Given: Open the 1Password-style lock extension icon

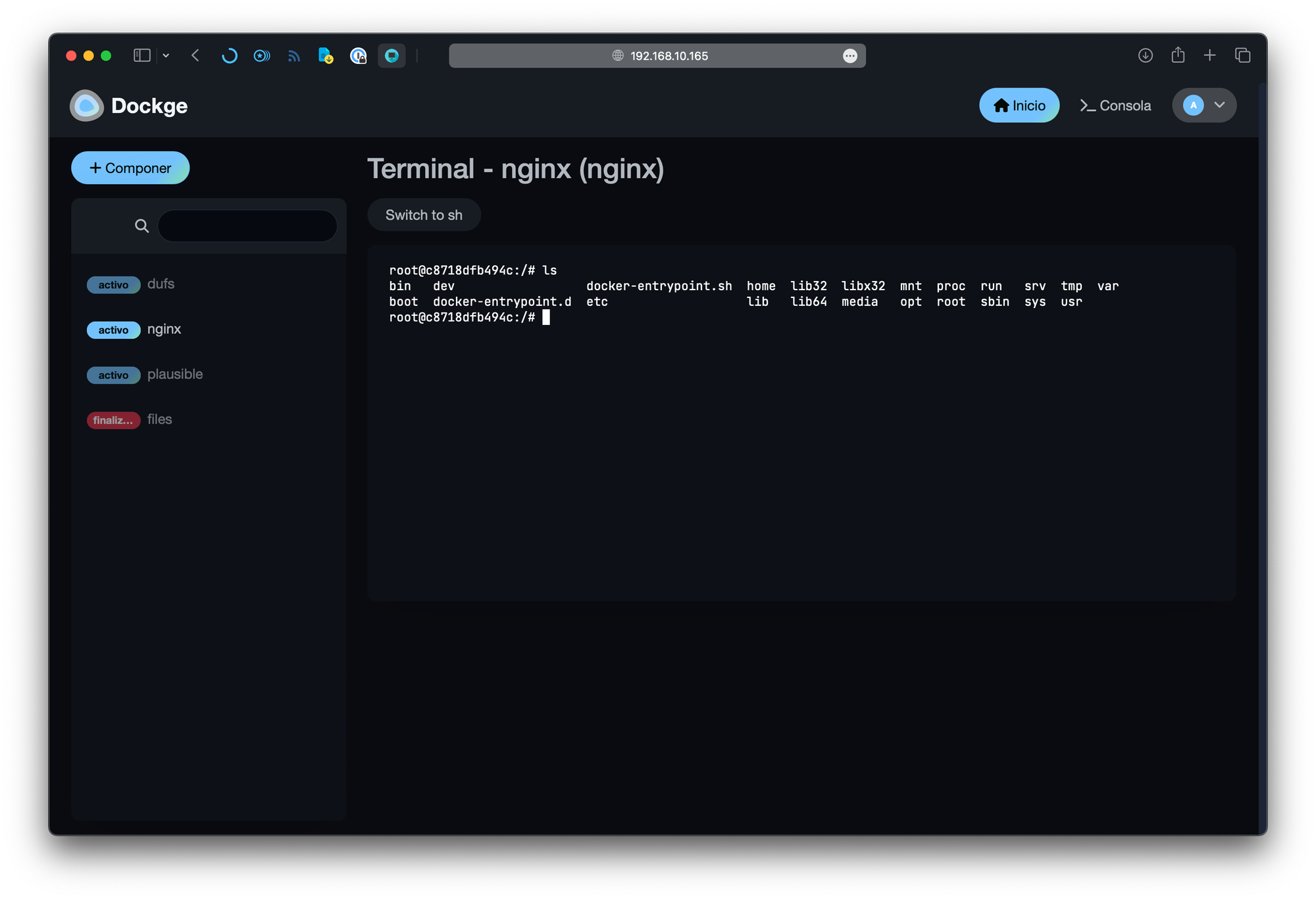Looking at the screenshot, I should [358, 56].
